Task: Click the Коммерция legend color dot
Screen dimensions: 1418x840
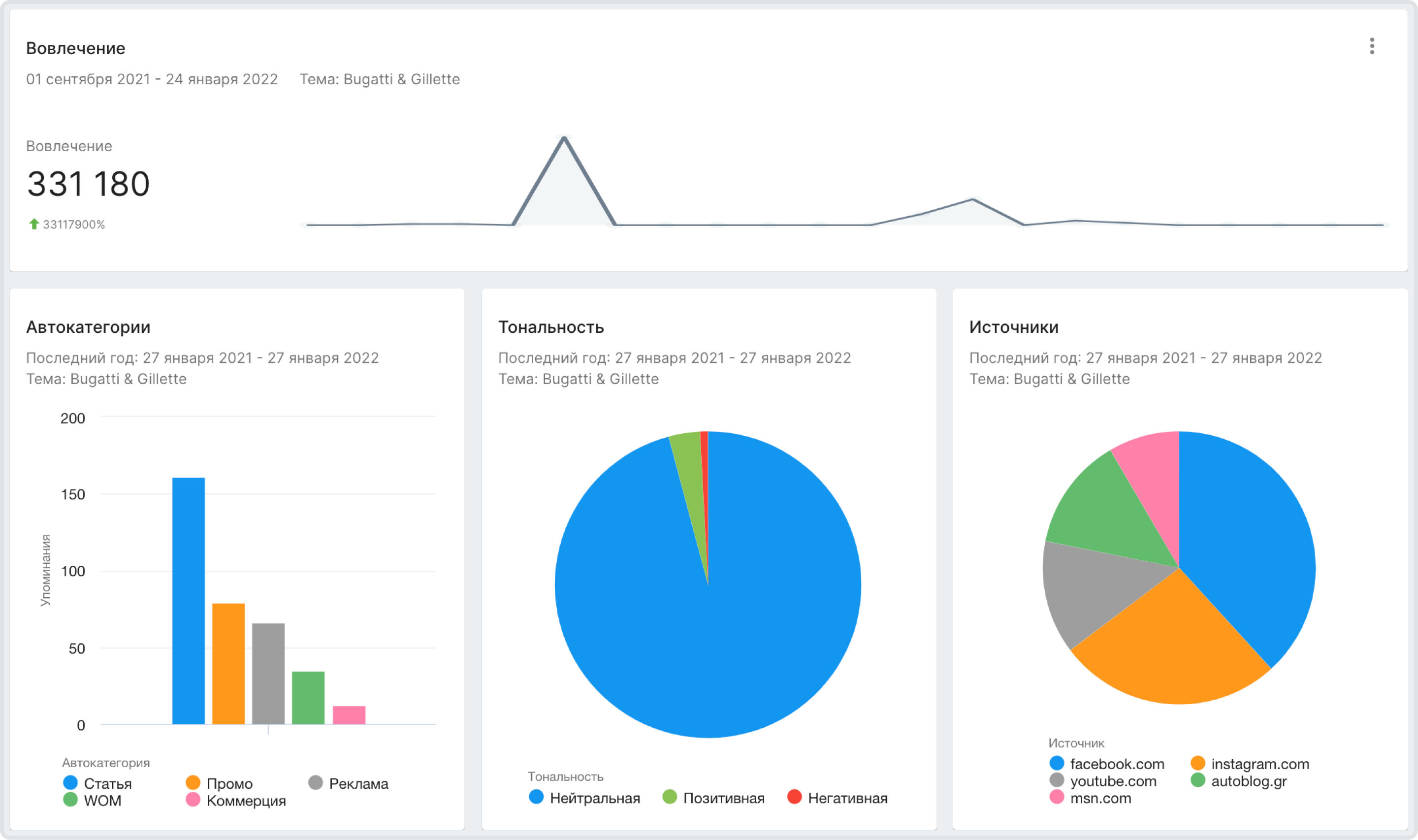Action: (193, 800)
